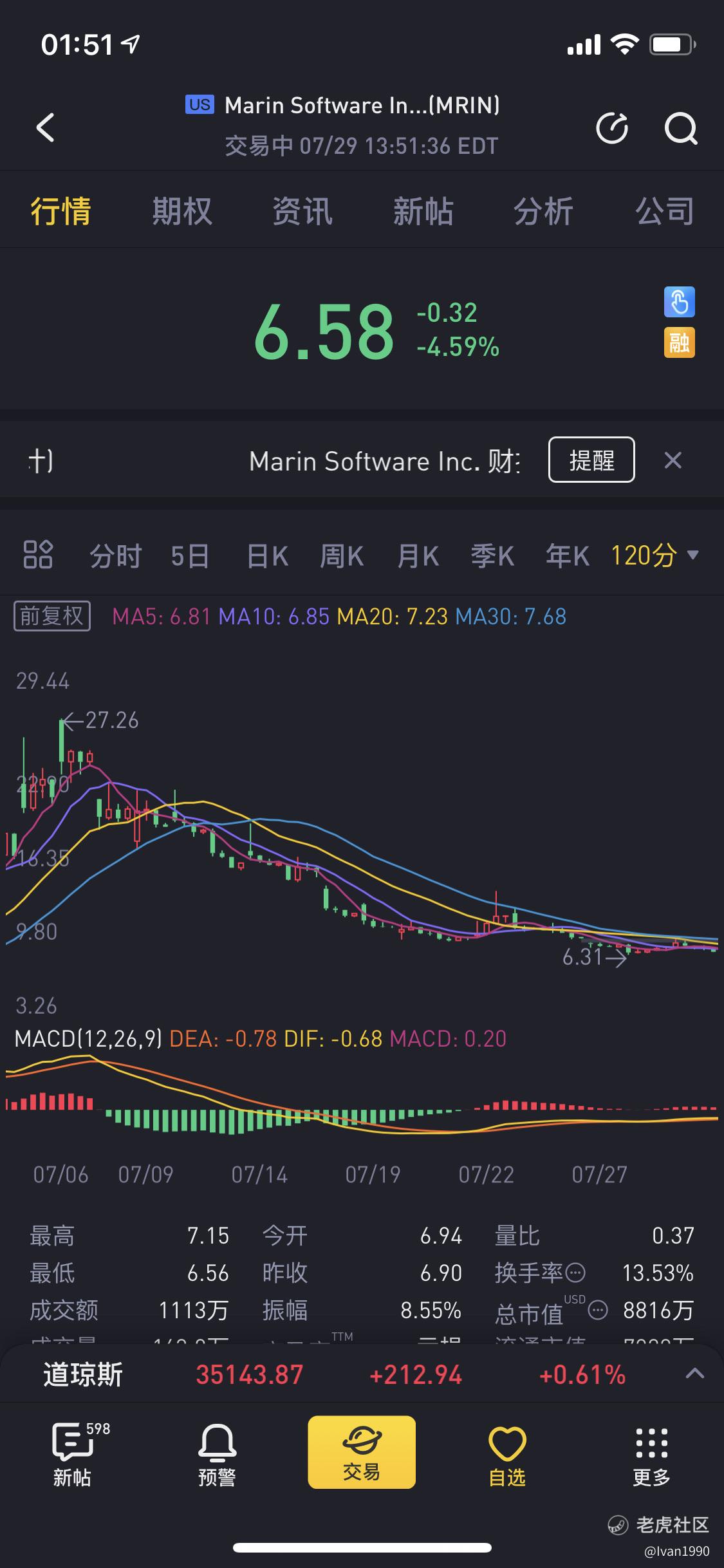The width and height of the screenshot is (724, 1568).
Task: Tap the 道琼斯 index name
Action: tap(83, 1374)
